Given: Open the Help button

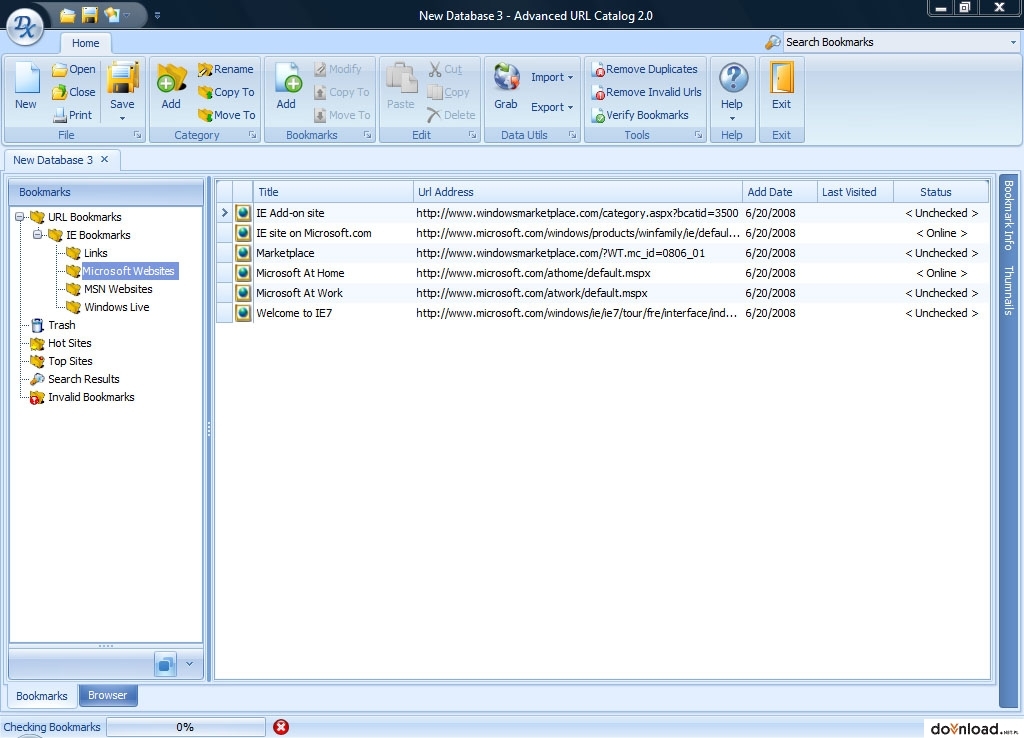Looking at the screenshot, I should point(733,86).
